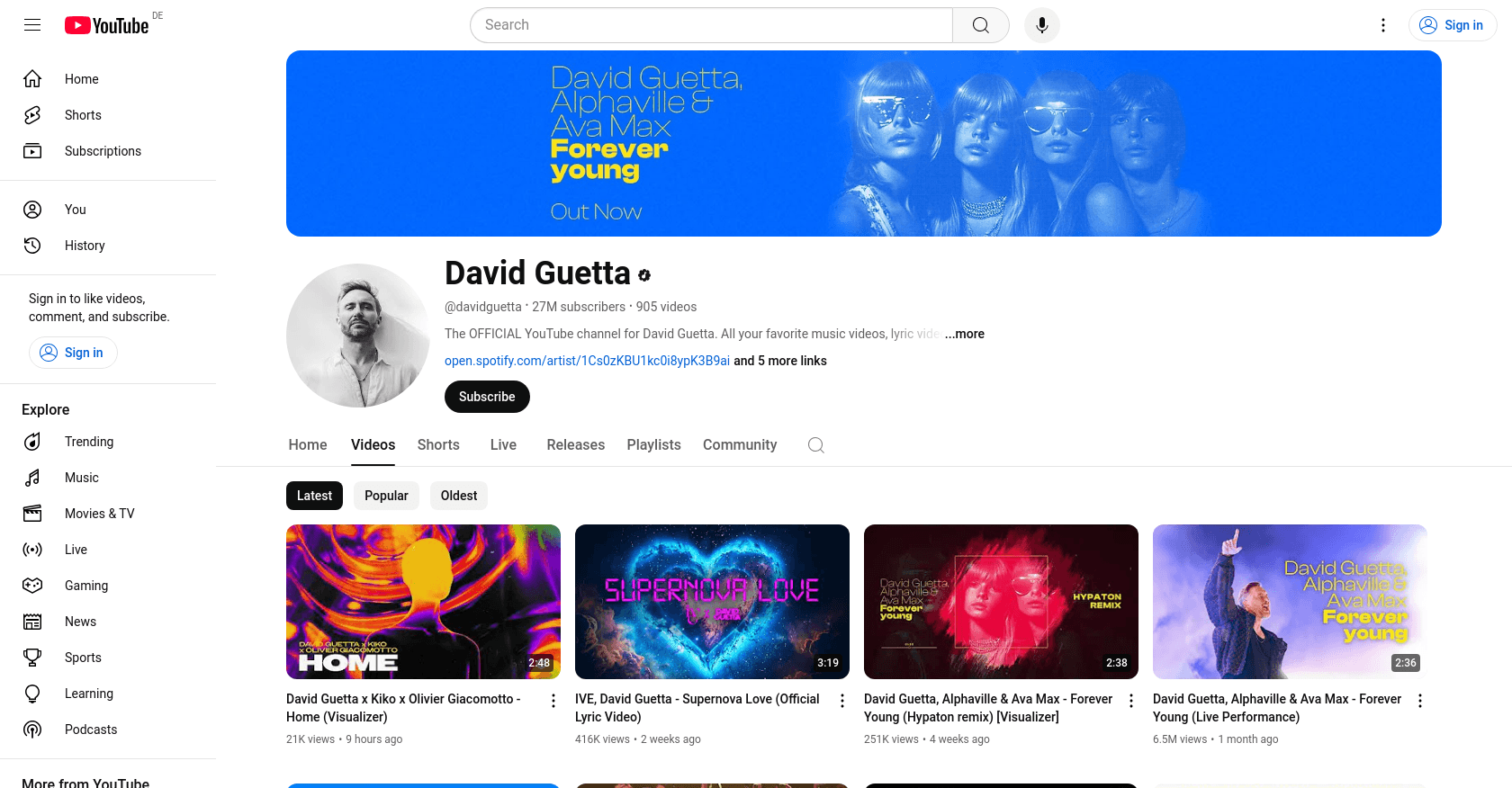Open options menu for Home (Visualizer) video

pyautogui.click(x=553, y=701)
